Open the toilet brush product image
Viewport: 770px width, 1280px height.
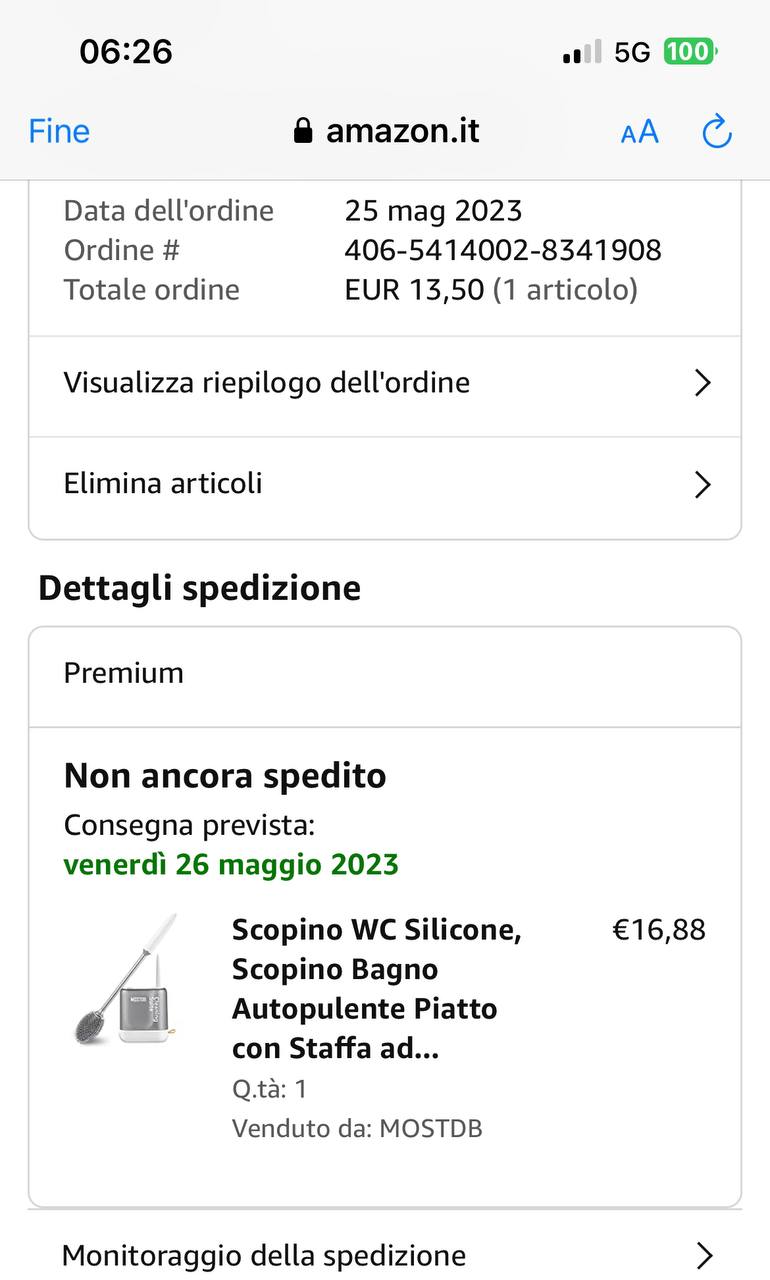pos(127,980)
